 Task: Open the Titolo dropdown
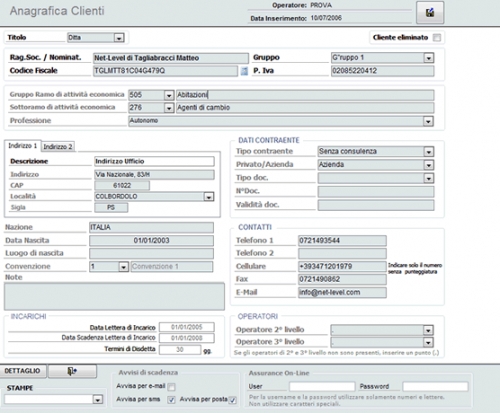point(119,38)
